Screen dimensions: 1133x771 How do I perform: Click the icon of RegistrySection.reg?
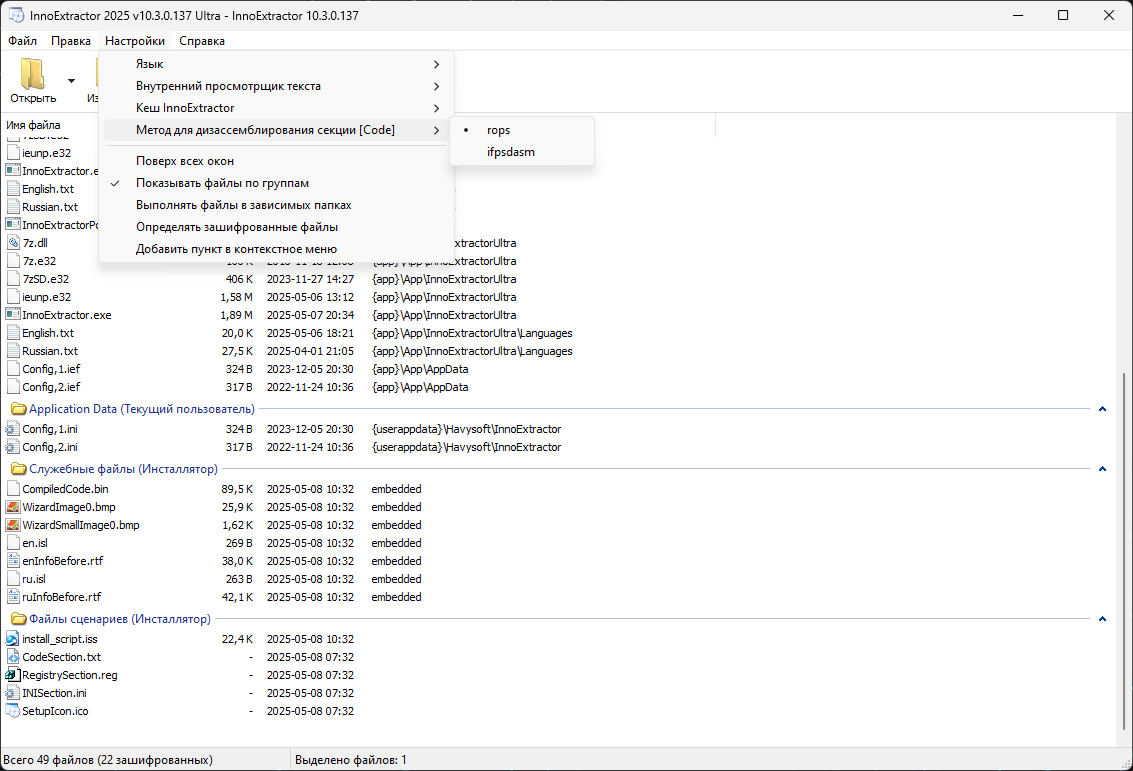13,675
